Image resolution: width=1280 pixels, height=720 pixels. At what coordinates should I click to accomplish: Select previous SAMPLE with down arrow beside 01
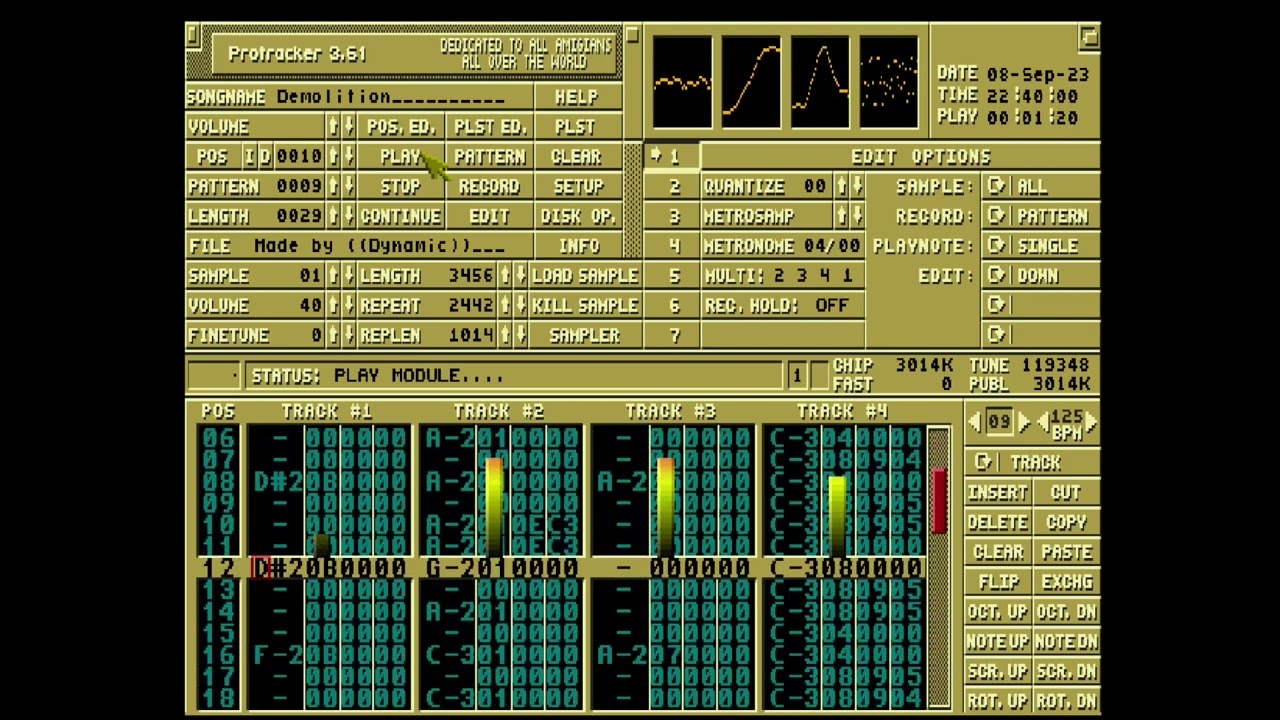tap(348, 276)
